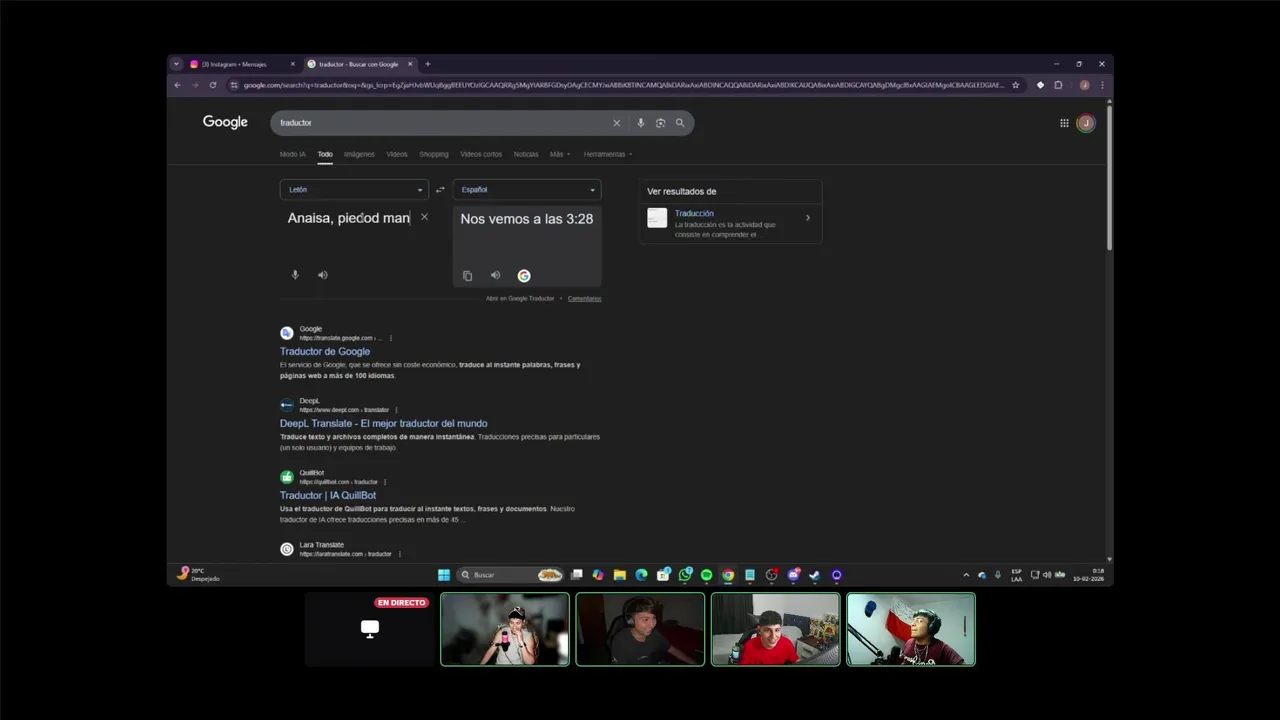Search translation with the Google icon
This screenshot has height=720, width=1280.
click(x=524, y=276)
